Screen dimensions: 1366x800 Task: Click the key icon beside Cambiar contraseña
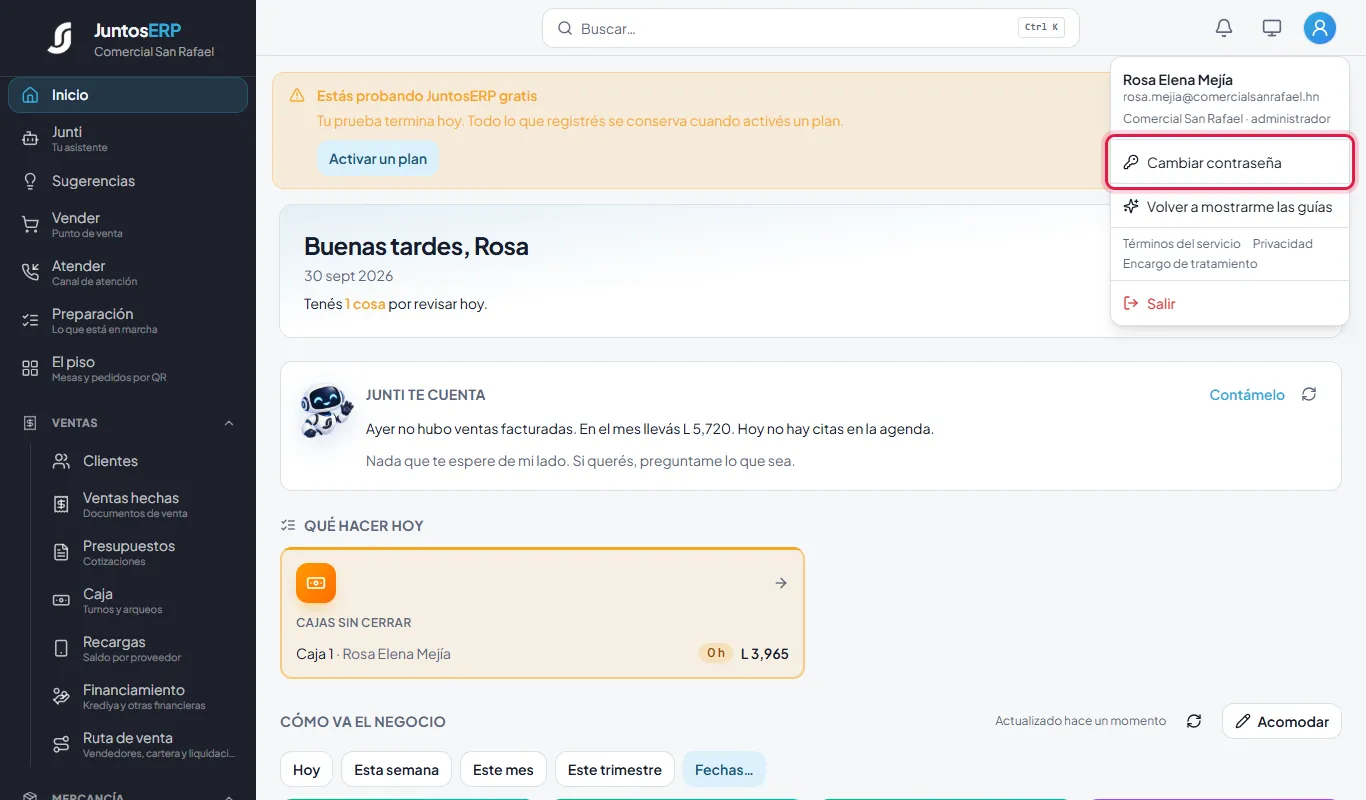pos(1131,162)
